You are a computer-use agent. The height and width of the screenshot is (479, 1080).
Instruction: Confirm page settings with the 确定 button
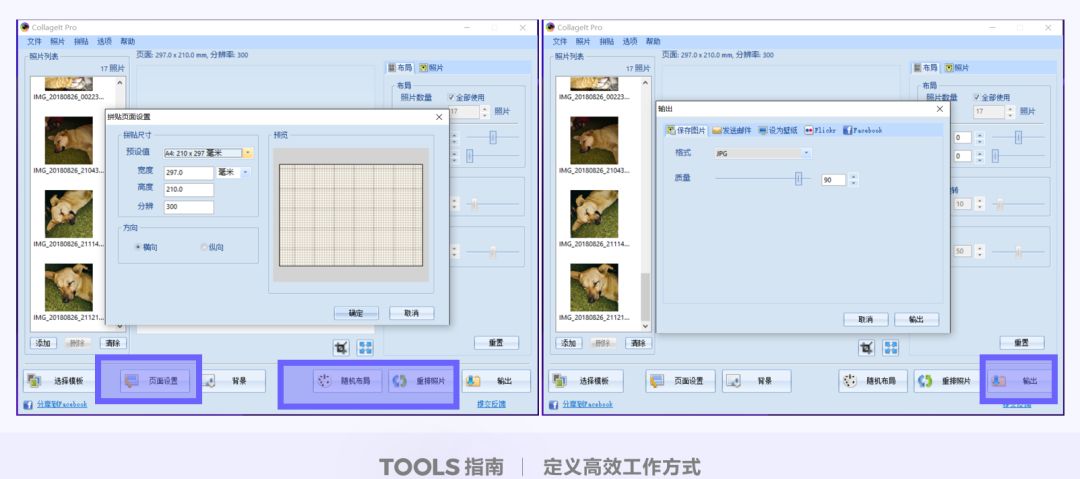click(356, 313)
